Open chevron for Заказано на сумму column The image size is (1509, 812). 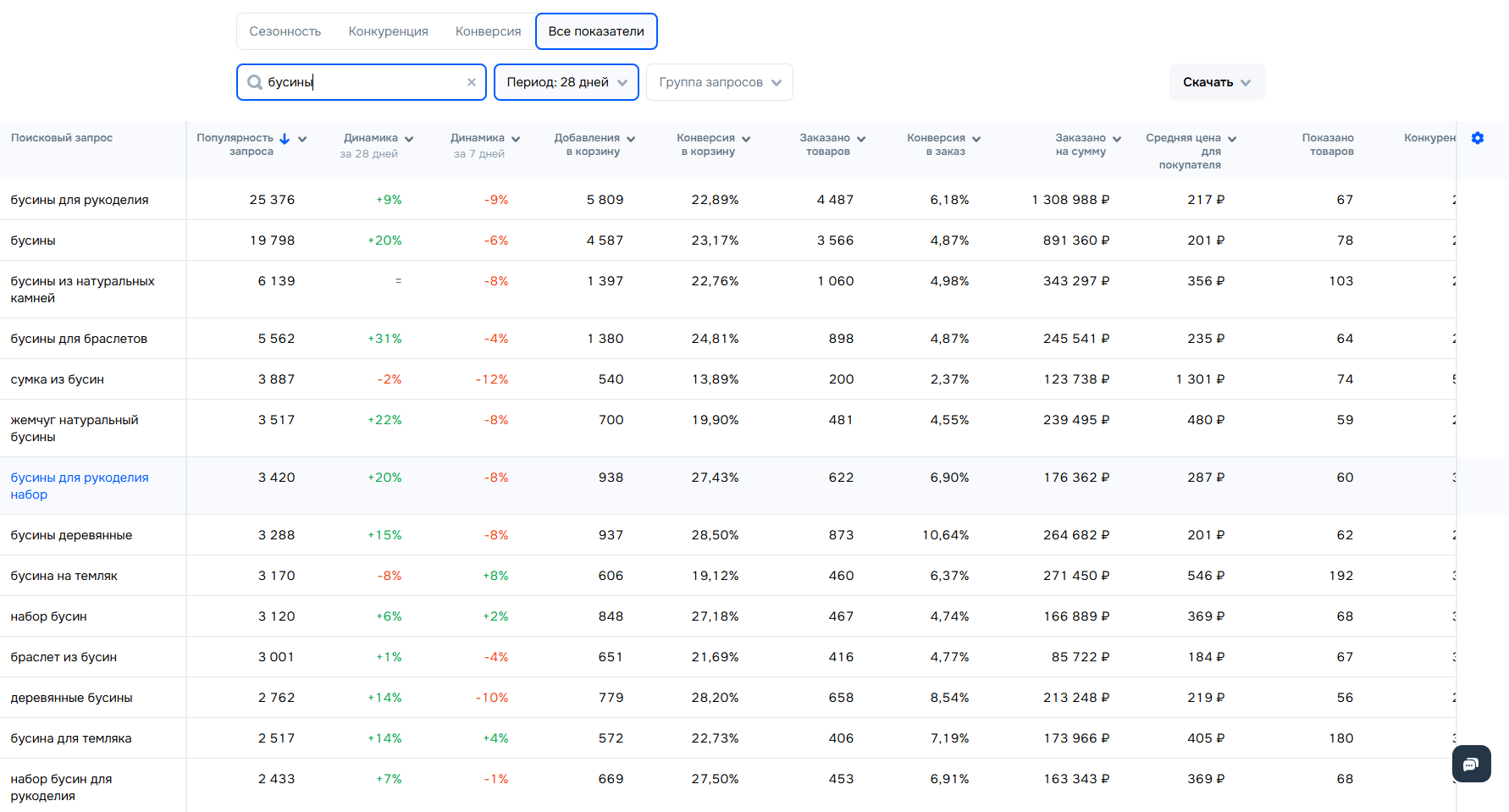pyautogui.click(x=1117, y=139)
